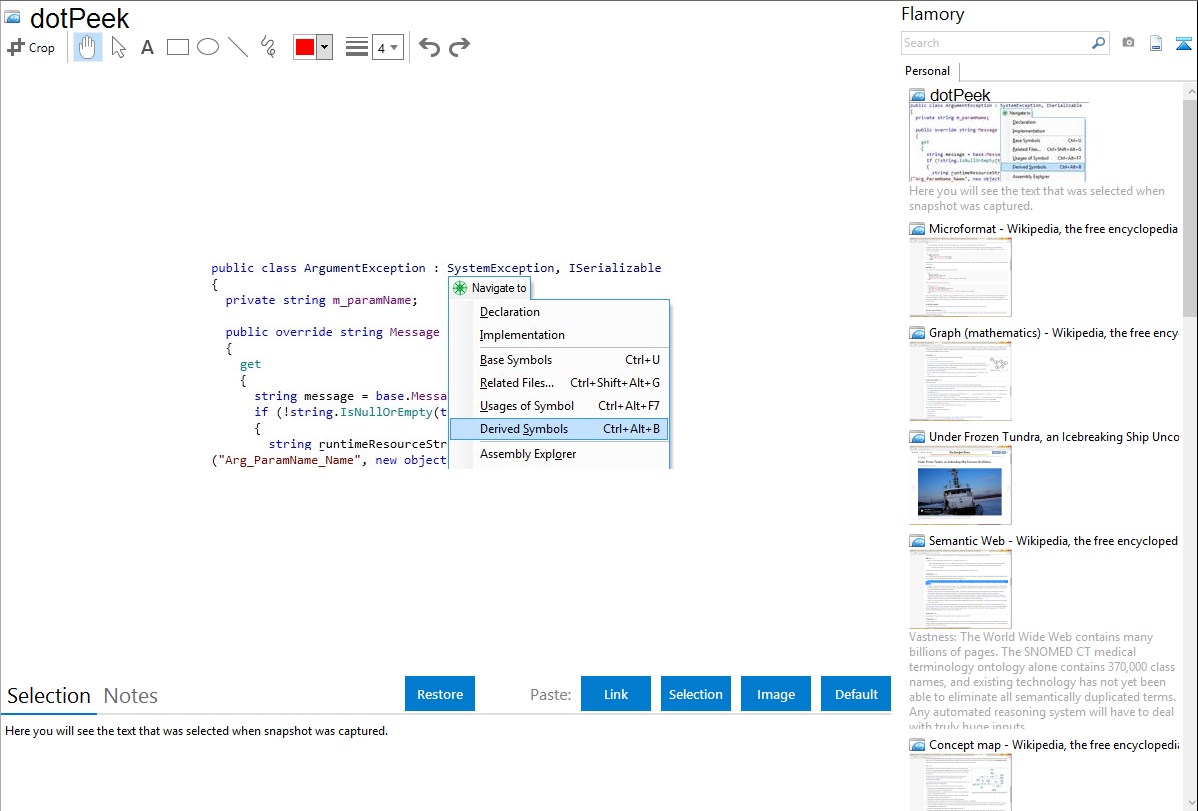
Task: Select the rectangle shape tool
Action: coord(177,47)
